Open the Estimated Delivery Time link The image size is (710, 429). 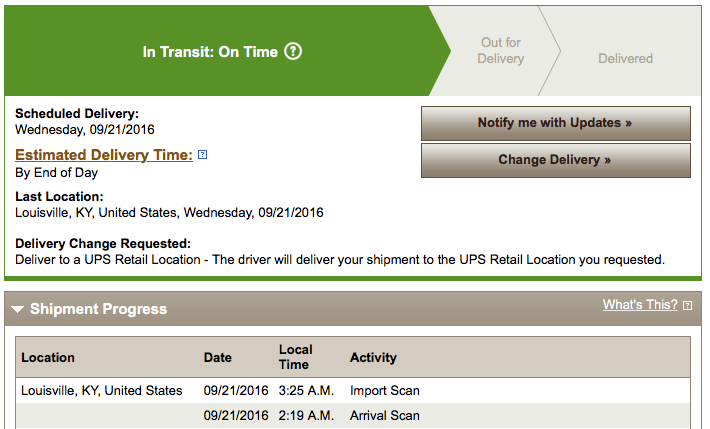pos(104,155)
